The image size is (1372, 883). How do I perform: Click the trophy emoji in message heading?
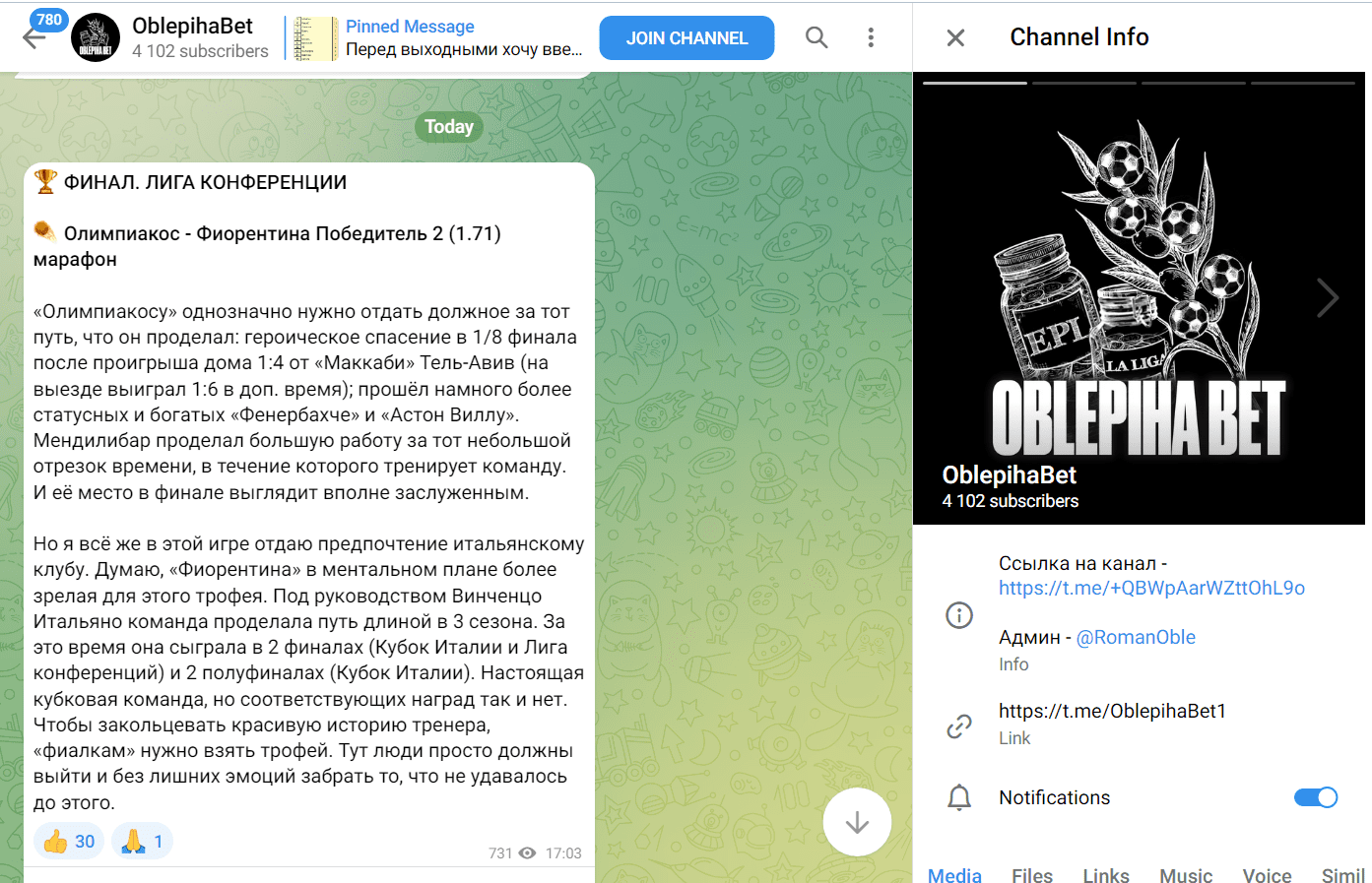tap(45, 181)
